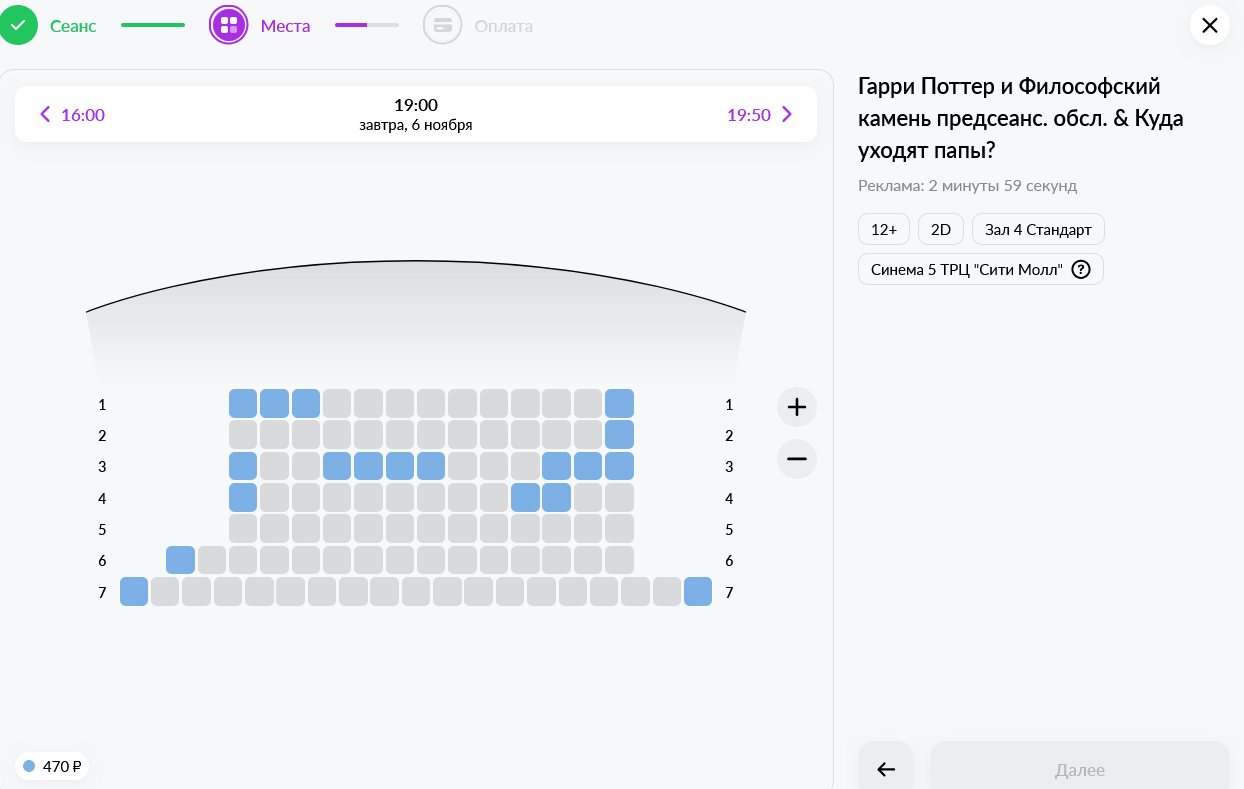Open the Сеанс step tab
The height and width of the screenshot is (789, 1244).
tap(73, 26)
